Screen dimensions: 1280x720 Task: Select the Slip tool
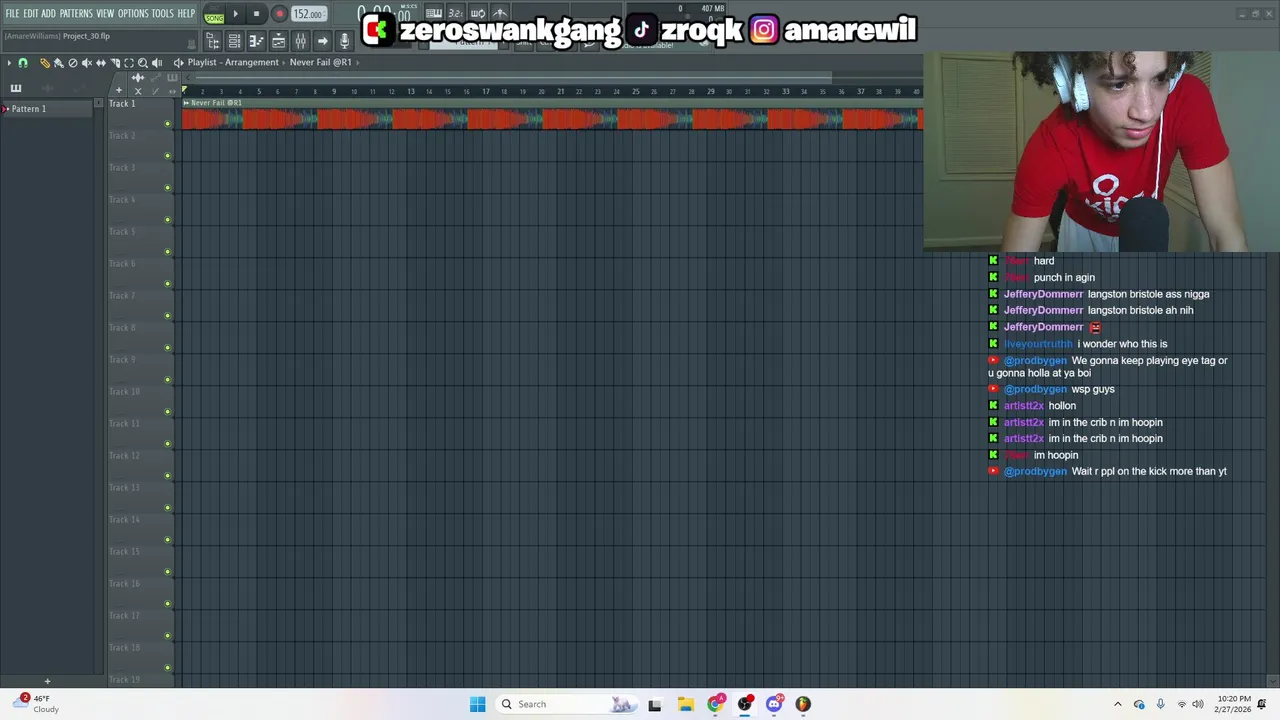(x=101, y=62)
